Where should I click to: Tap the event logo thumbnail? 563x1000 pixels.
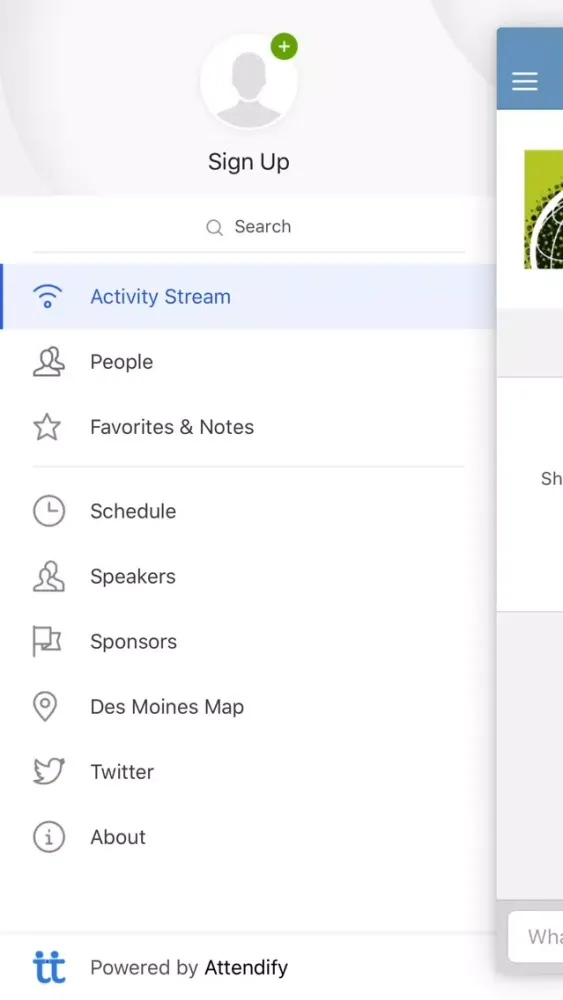click(x=543, y=210)
